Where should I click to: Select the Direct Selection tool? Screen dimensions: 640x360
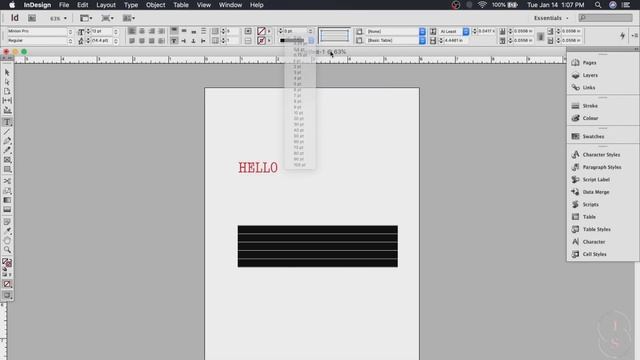click(7, 82)
